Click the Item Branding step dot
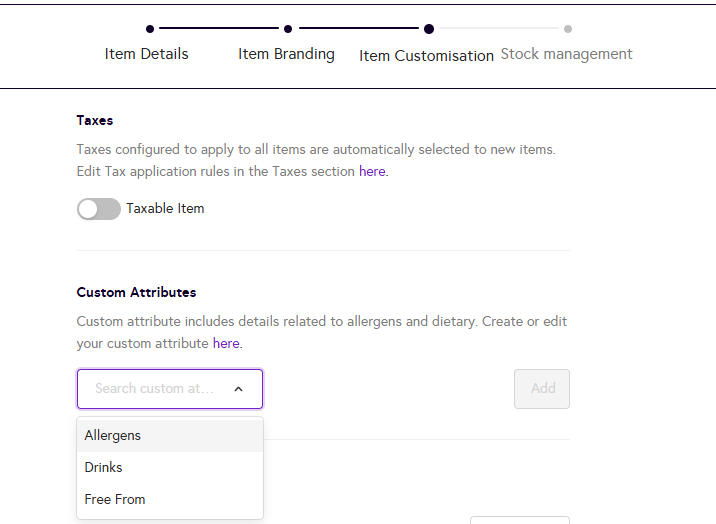Image resolution: width=716 pixels, height=524 pixels. 288,29
